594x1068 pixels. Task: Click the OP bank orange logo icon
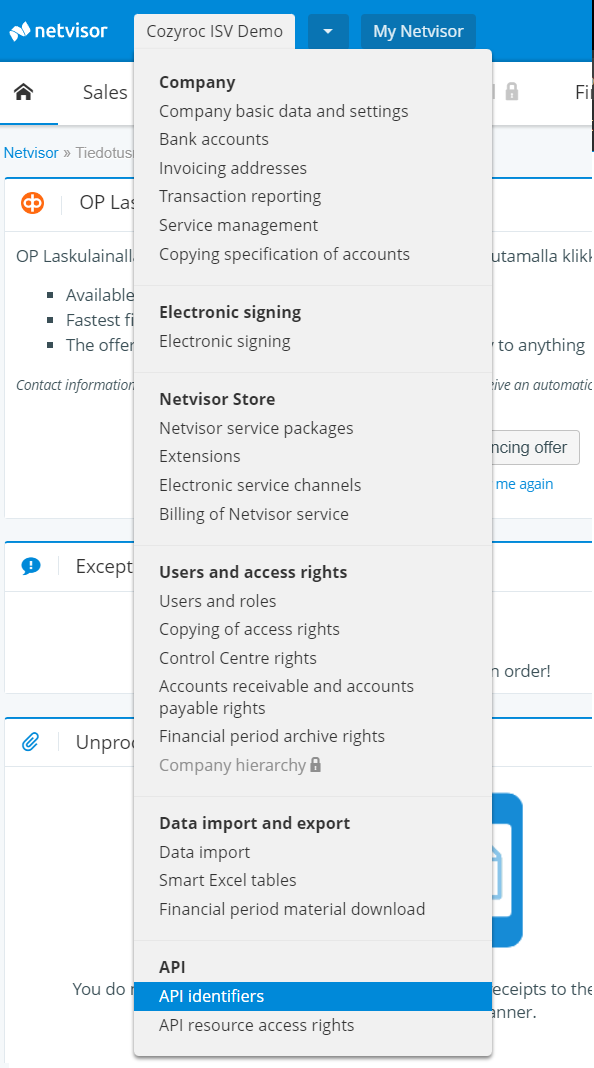click(32, 203)
